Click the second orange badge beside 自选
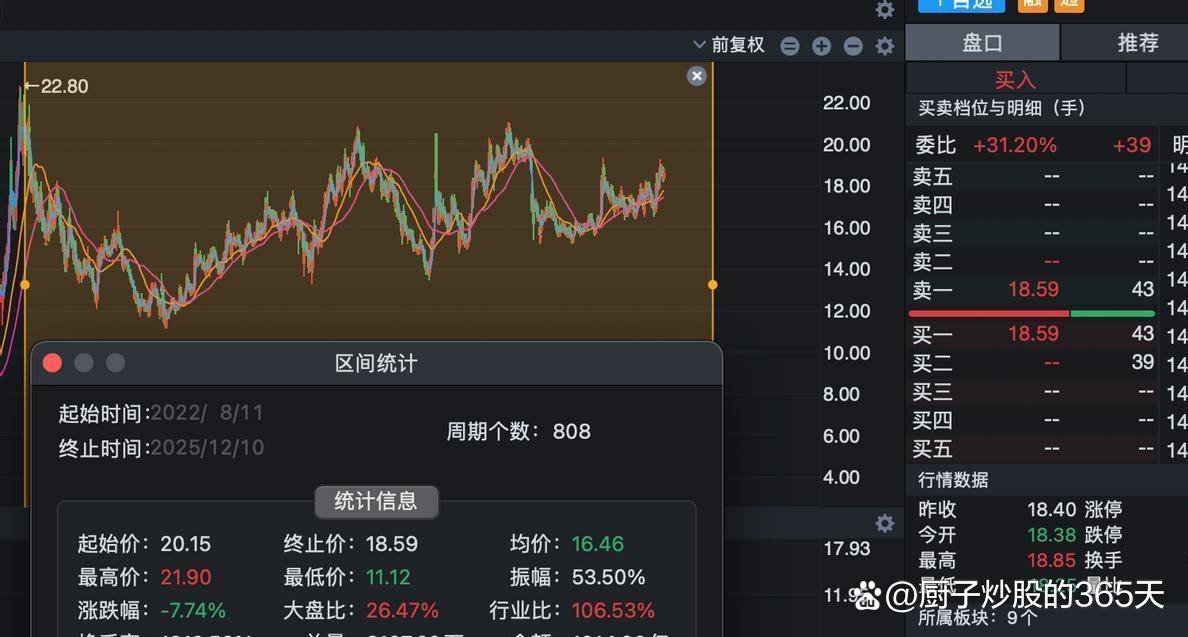 [1069, 5]
